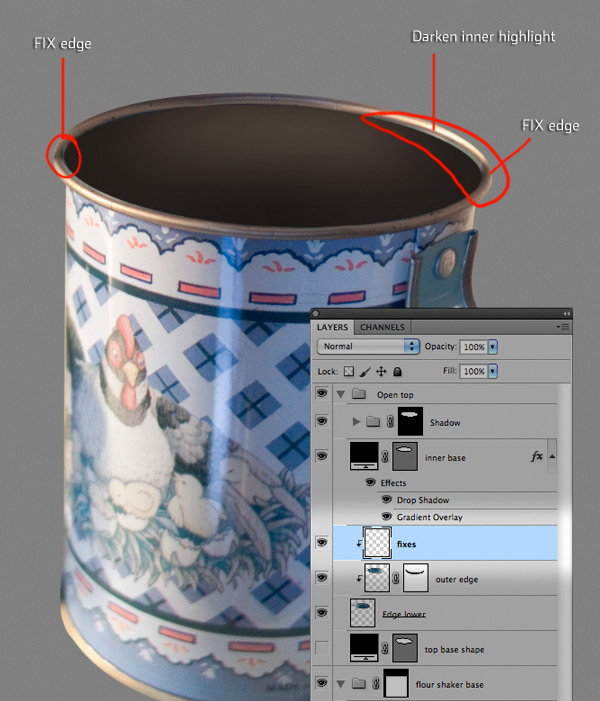Hide the inner base layer

tap(321, 456)
